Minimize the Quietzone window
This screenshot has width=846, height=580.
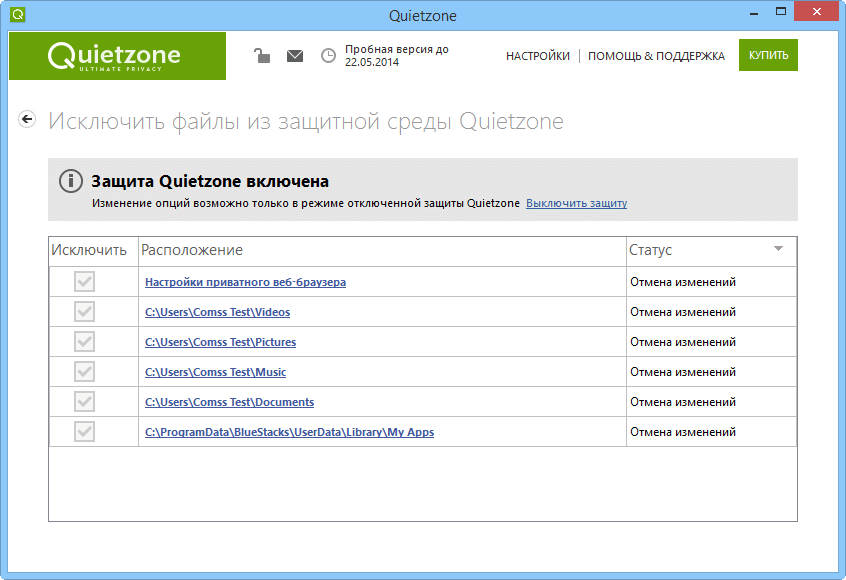pyautogui.click(x=754, y=12)
